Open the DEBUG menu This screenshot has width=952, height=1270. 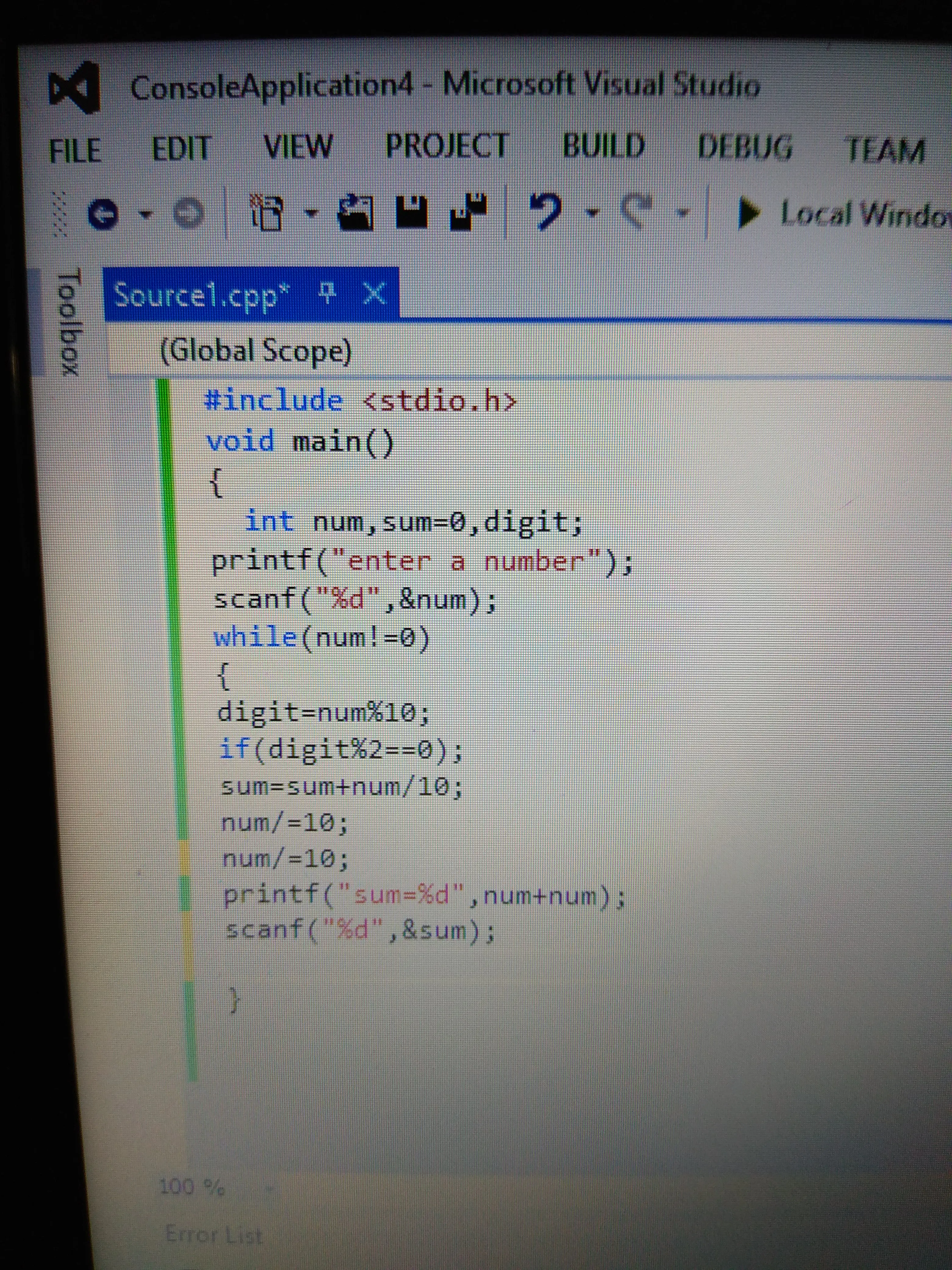pos(744,147)
